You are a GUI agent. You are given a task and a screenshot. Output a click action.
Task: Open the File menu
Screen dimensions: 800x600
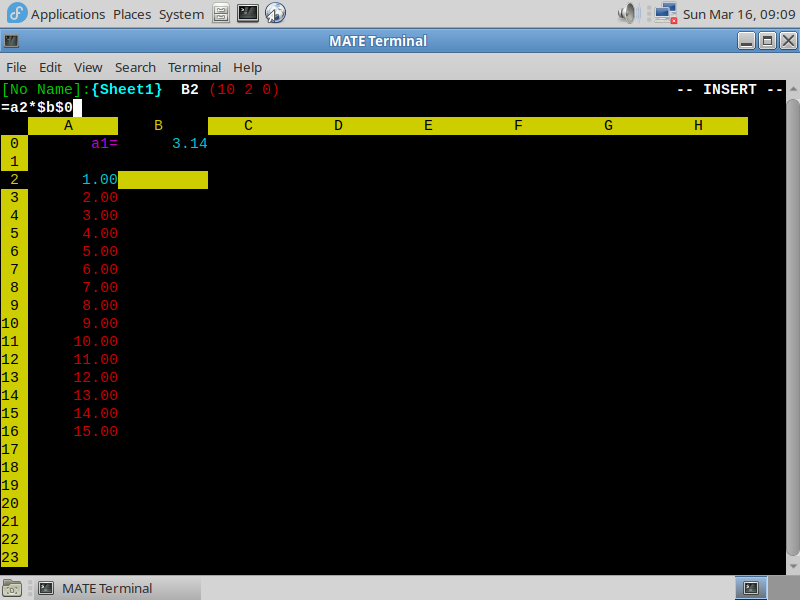(16, 67)
